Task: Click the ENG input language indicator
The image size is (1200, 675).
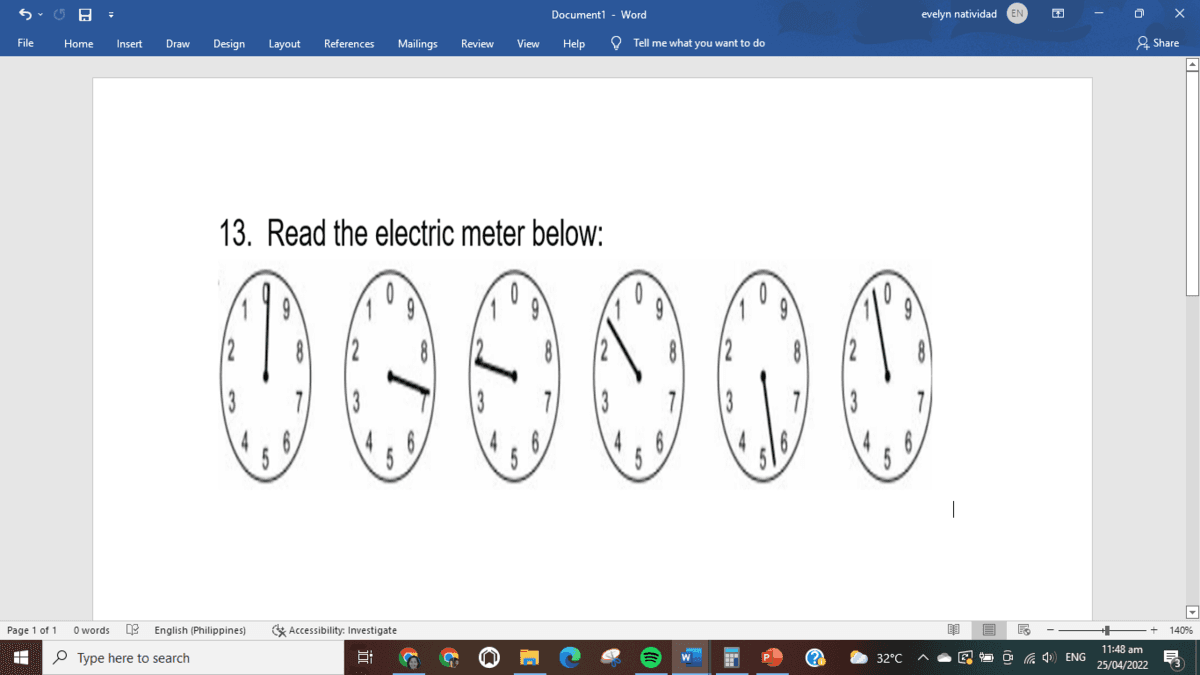Action: (1076, 657)
